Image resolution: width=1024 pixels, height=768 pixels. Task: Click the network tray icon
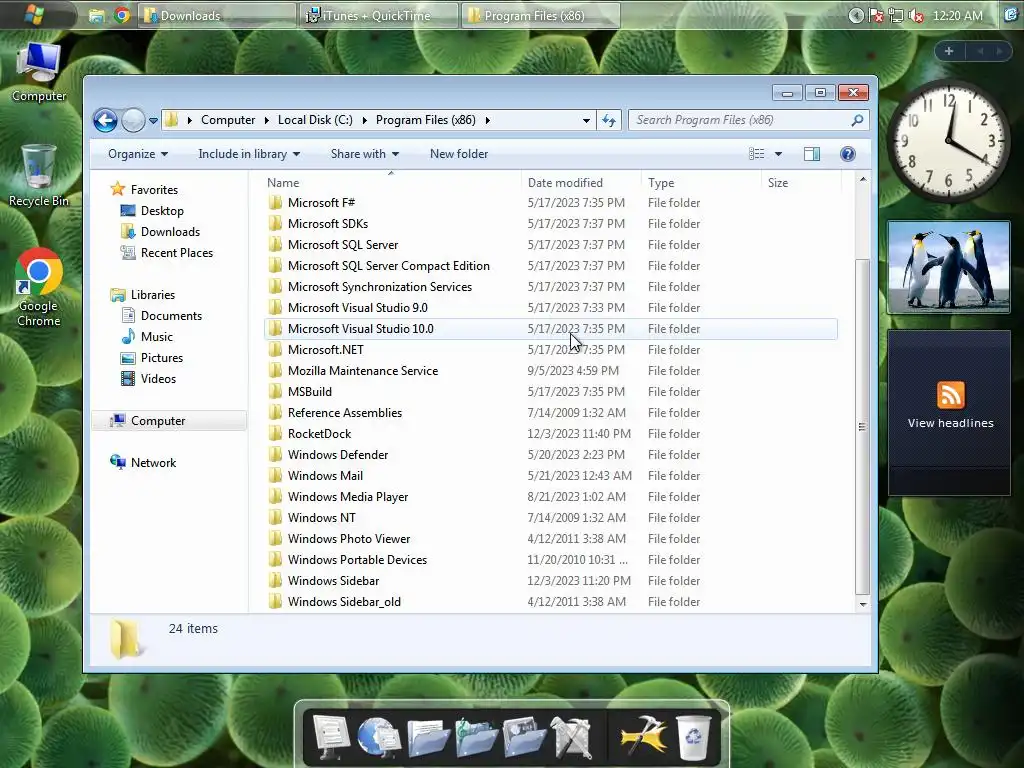tap(896, 16)
